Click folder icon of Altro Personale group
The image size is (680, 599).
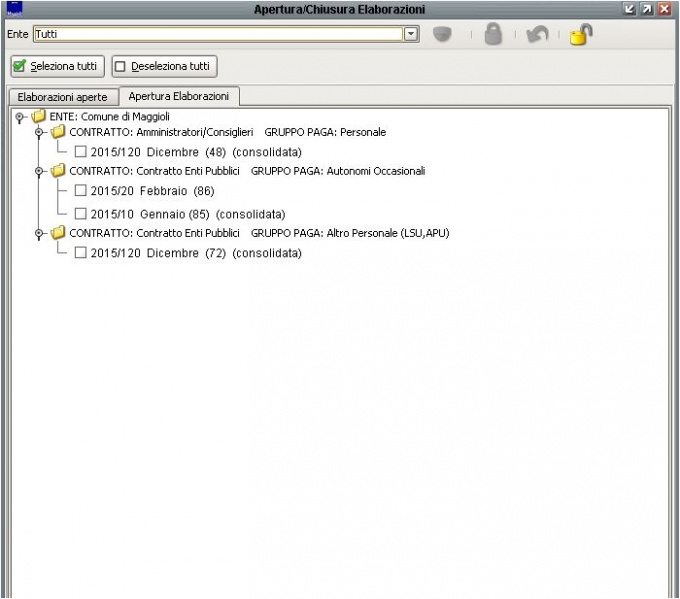58,232
